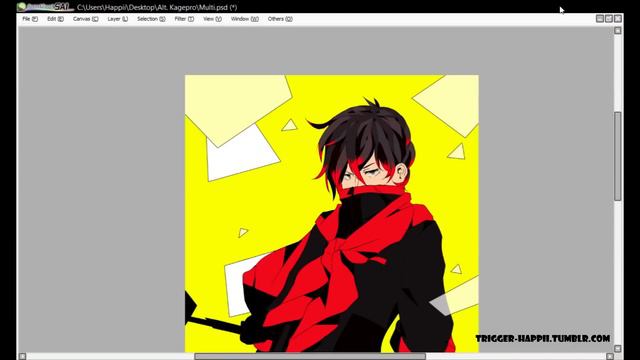Image resolution: width=640 pixels, height=360 pixels.
Task: Open the Selection menu
Action: (x=151, y=19)
